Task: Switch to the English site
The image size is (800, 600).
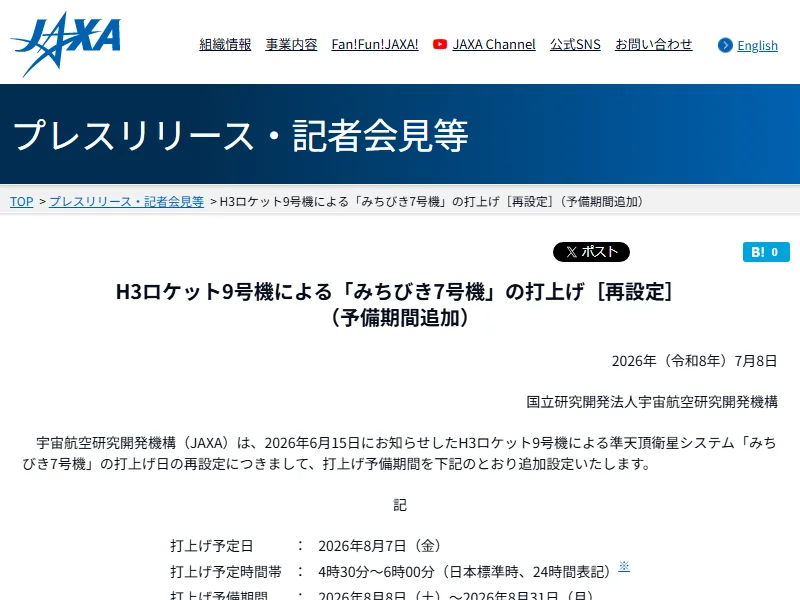Action: pyautogui.click(x=757, y=45)
